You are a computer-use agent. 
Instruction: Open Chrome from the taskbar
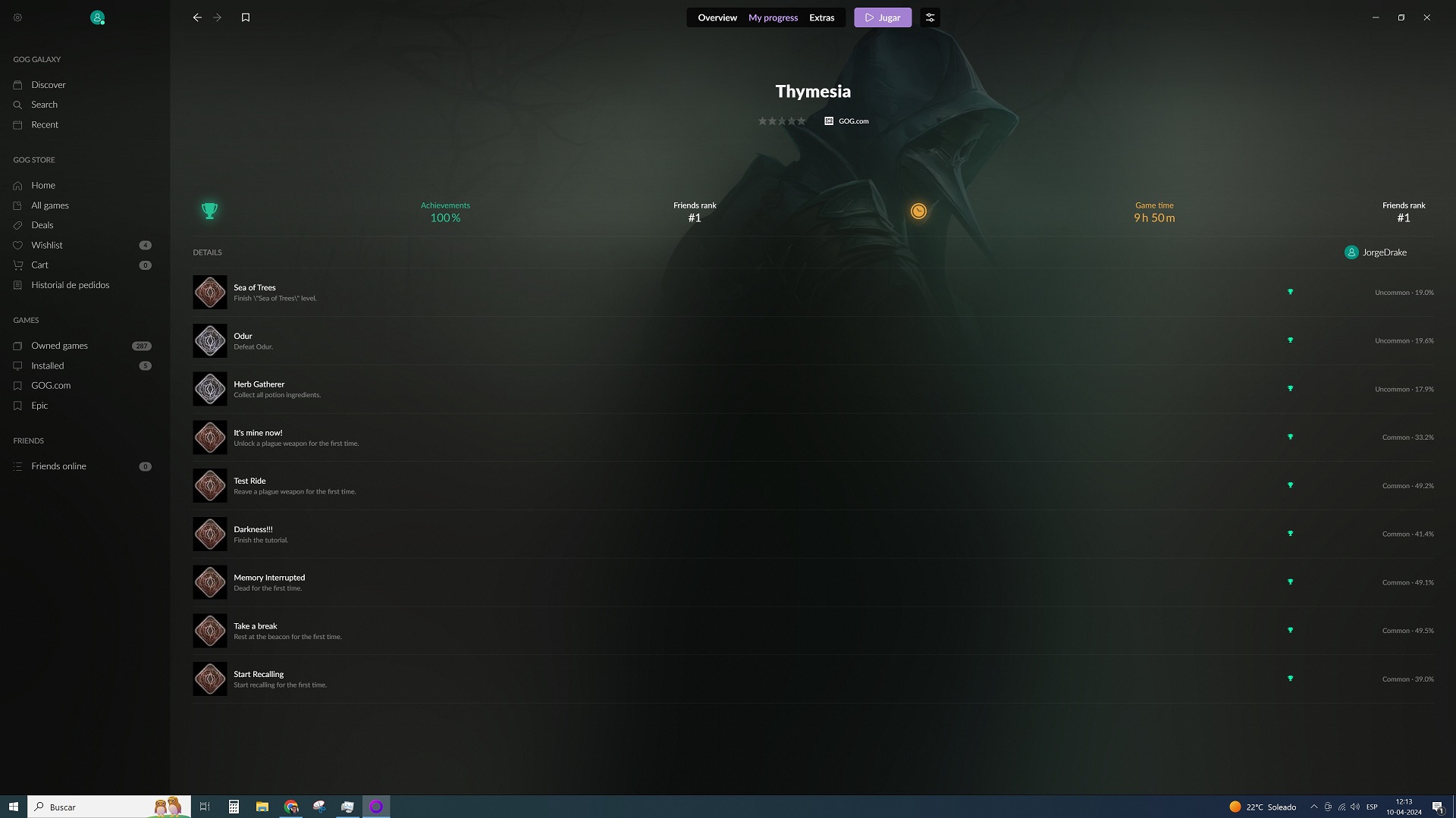tap(291, 807)
